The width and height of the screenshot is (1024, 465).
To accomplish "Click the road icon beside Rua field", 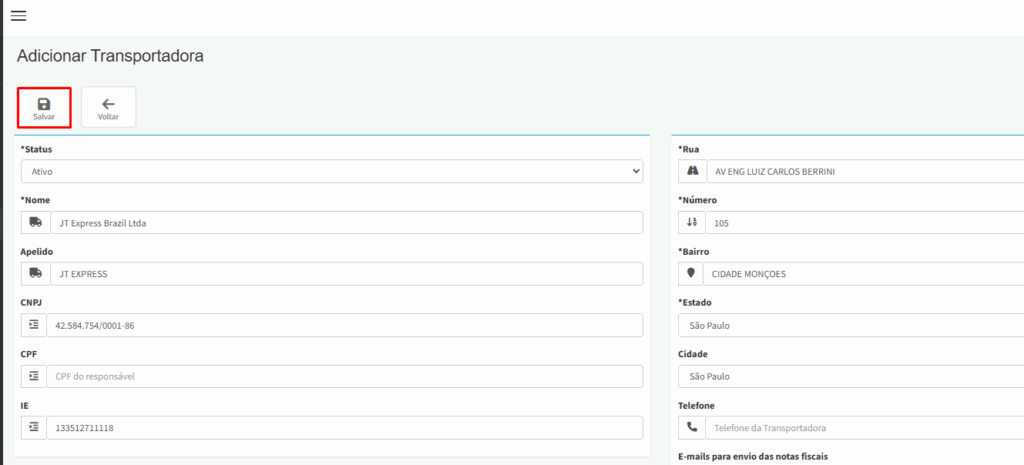I will pos(693,171).
